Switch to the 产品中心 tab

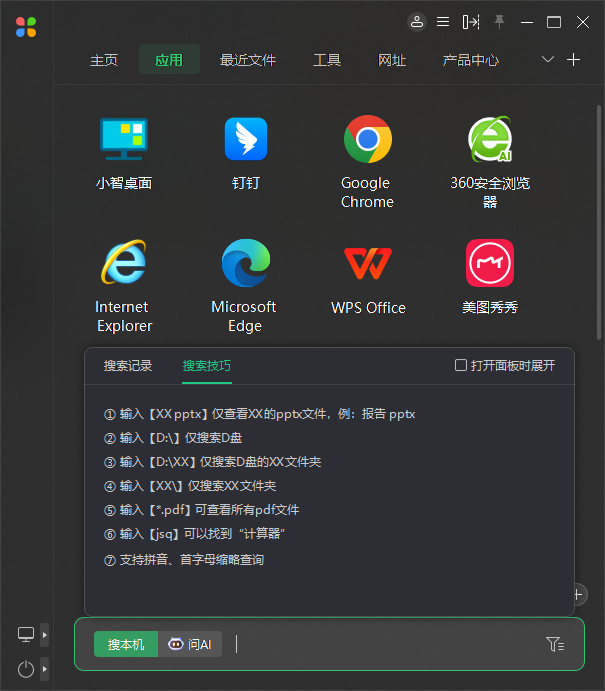click(x=471, y=59)
